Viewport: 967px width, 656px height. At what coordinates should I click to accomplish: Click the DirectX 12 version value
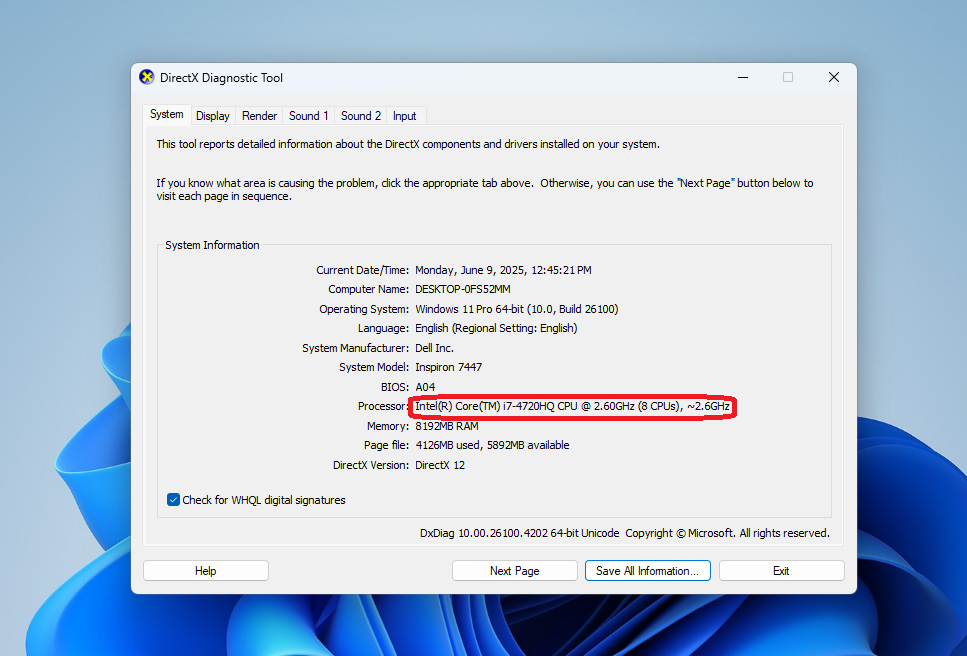click(440, 465)
